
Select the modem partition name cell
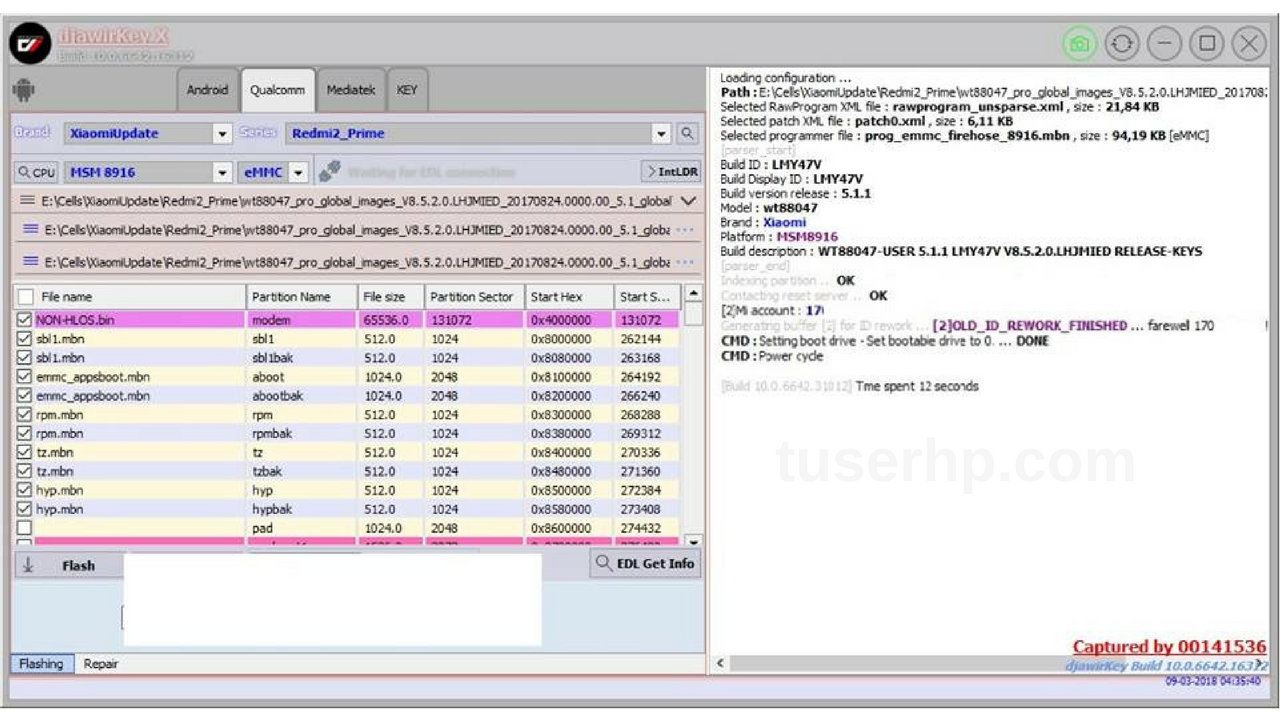coord(302,320)
